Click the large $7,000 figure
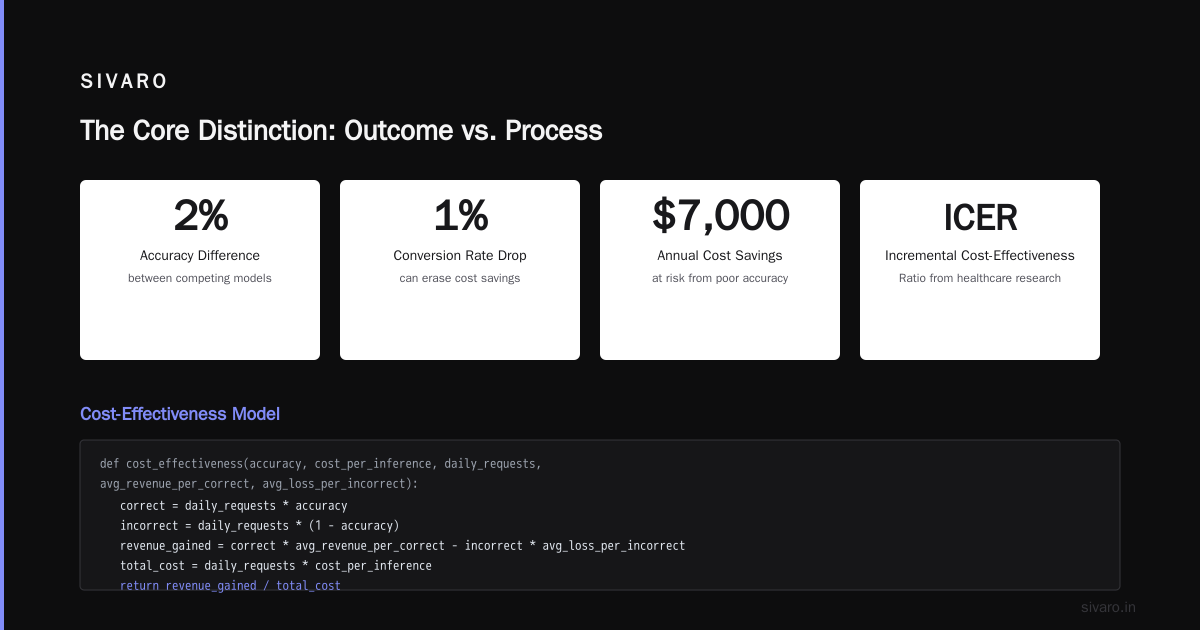This screenshot has height=630, width=1200. coord(720,216)
